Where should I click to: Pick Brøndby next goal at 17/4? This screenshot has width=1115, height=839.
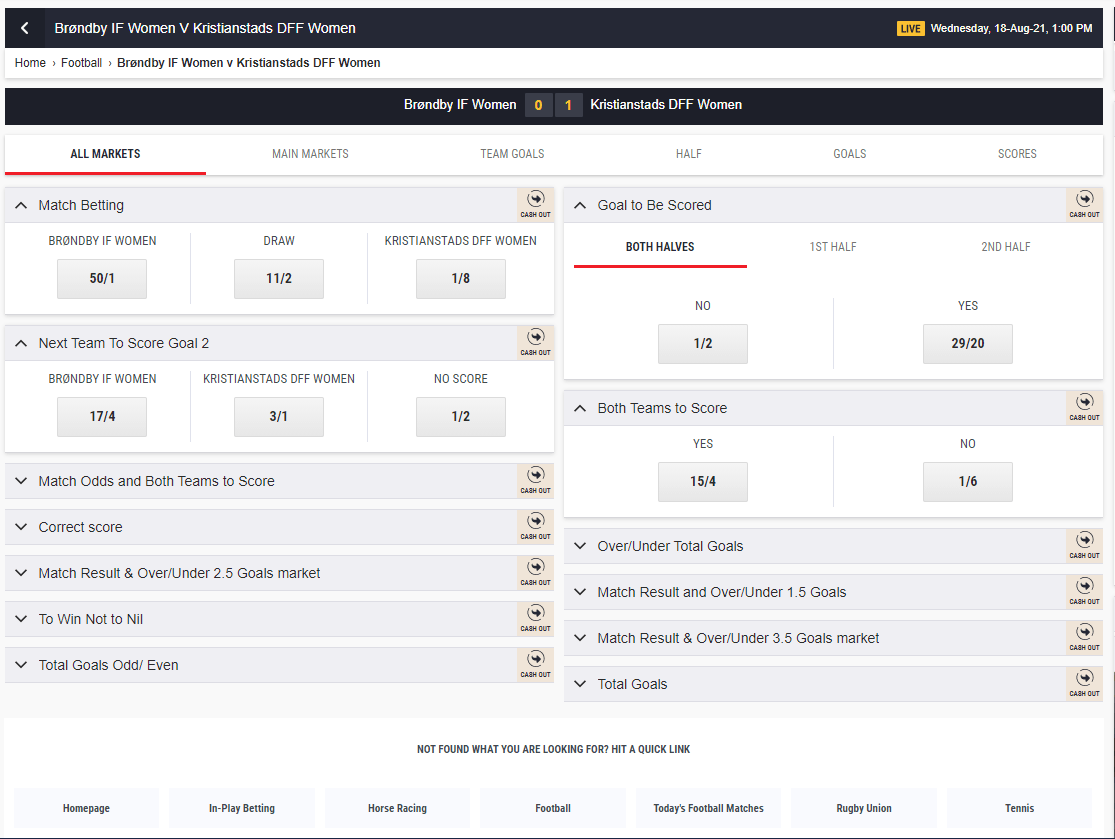102,417
